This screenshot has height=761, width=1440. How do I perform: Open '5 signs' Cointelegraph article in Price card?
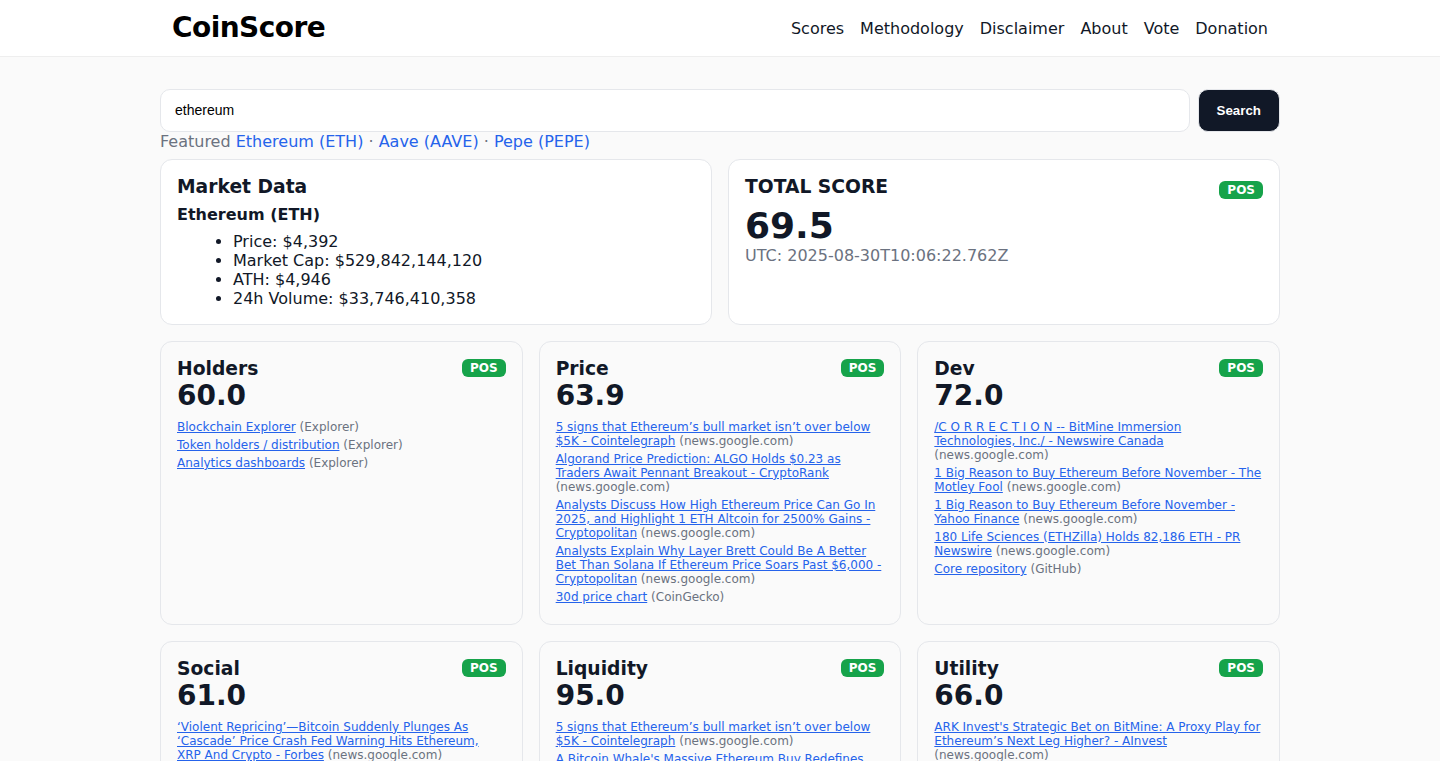pyautogui.click(x=713, y=434)
